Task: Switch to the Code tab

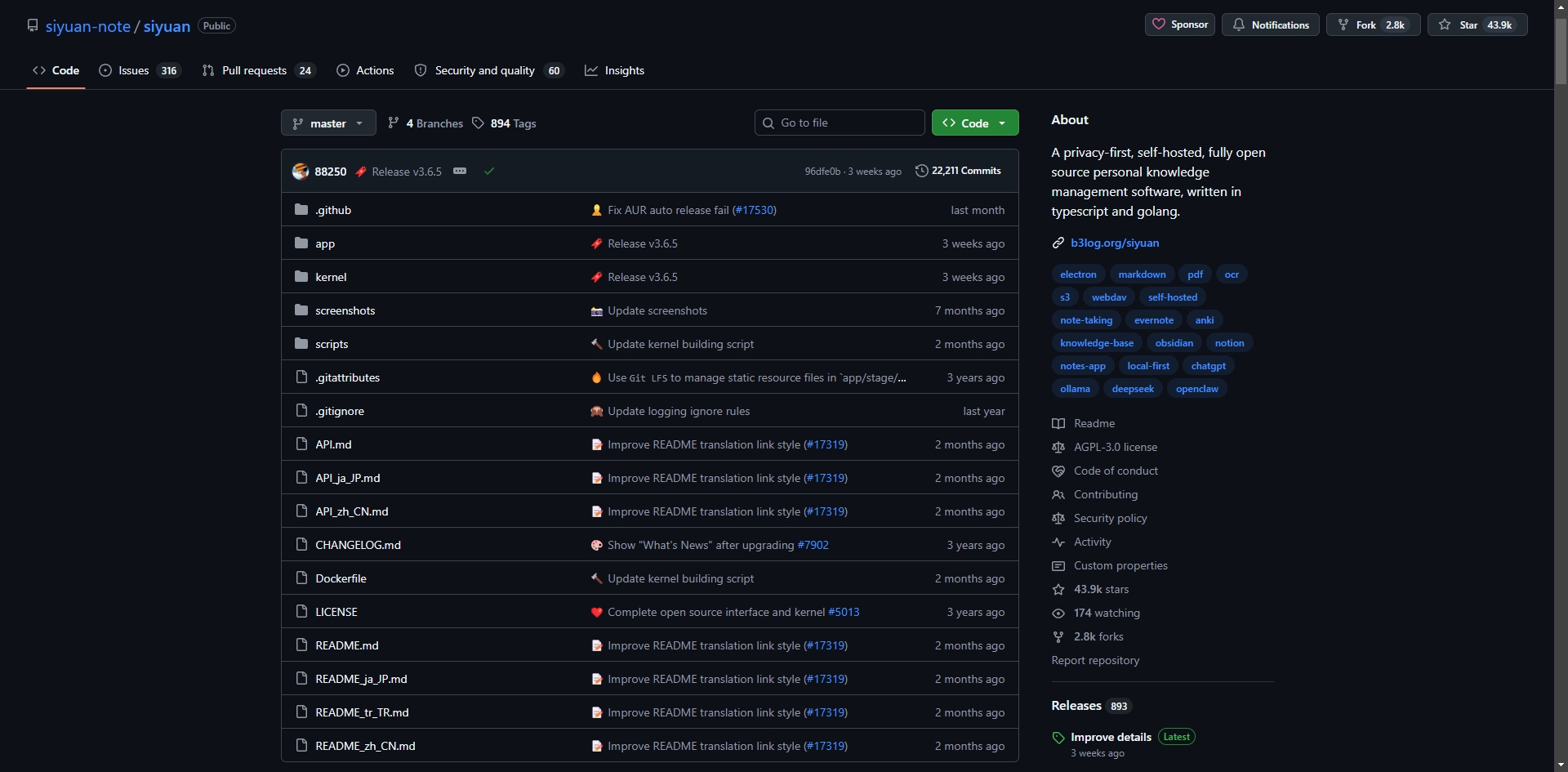Action: click(x=56, y=71)
